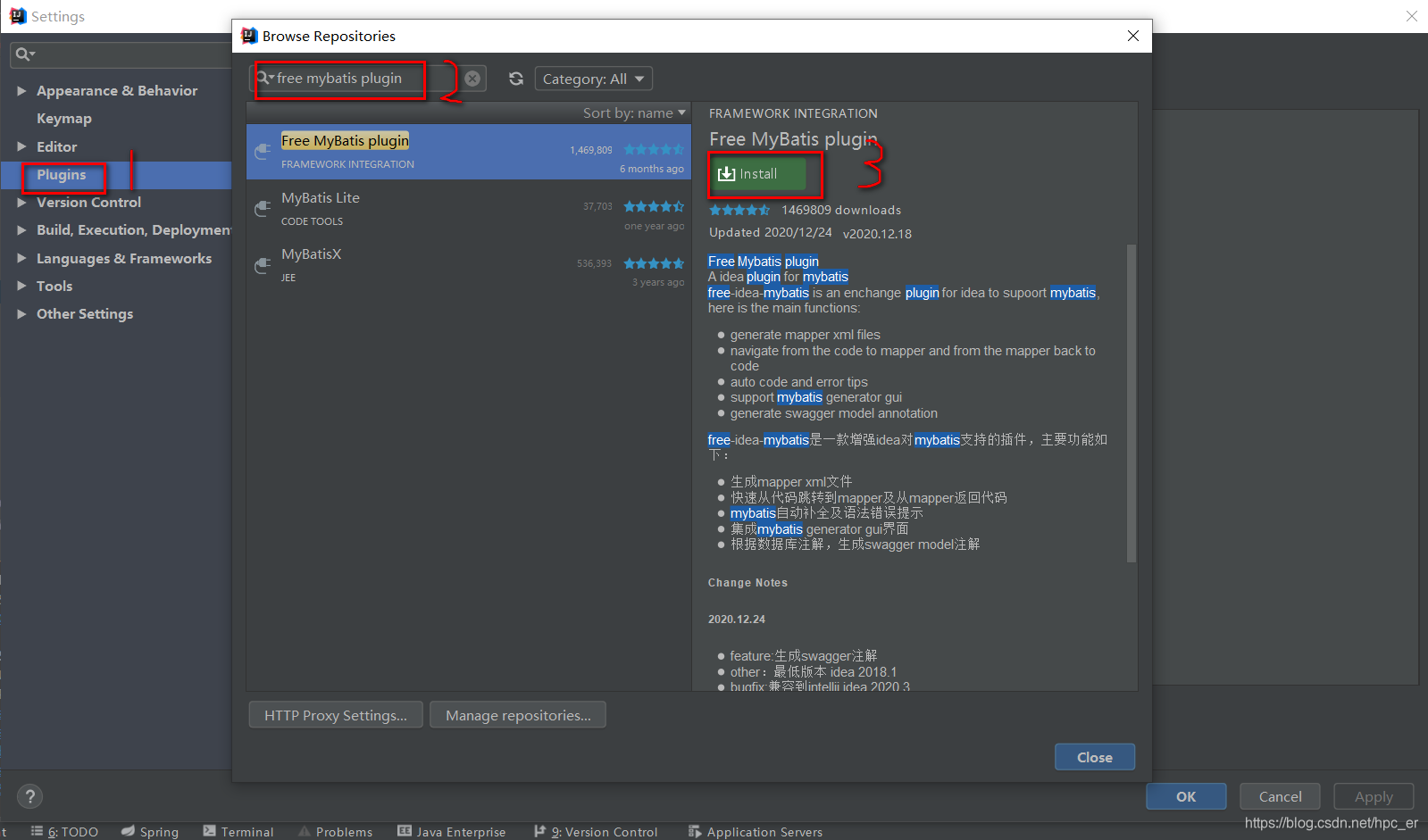Open the Sort by: name dropdown
The image size is (1428, 840).
pos(634,112)
